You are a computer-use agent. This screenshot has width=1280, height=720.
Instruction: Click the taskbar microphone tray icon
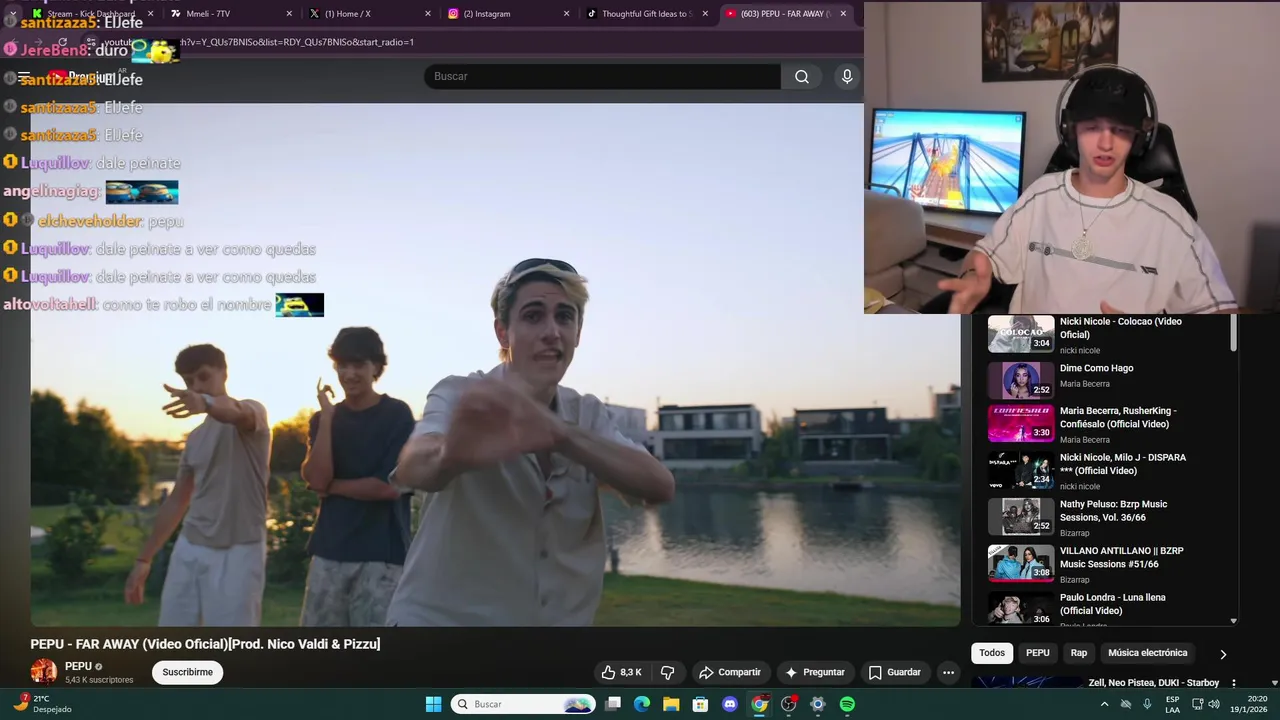point(1147,704)
